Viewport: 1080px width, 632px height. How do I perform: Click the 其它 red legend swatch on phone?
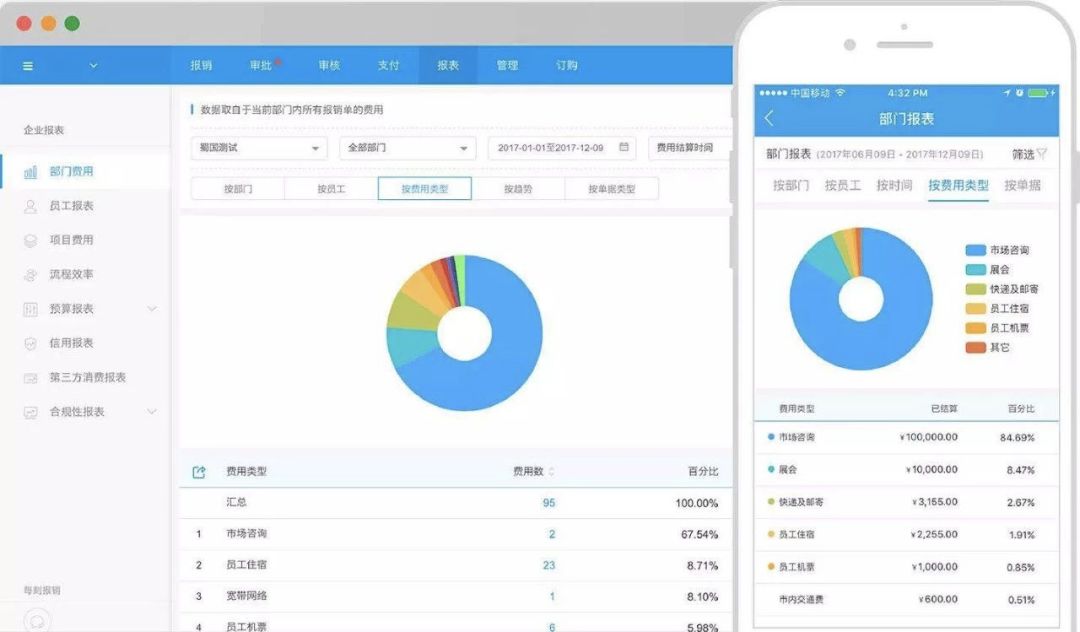[x=975, y=348]
